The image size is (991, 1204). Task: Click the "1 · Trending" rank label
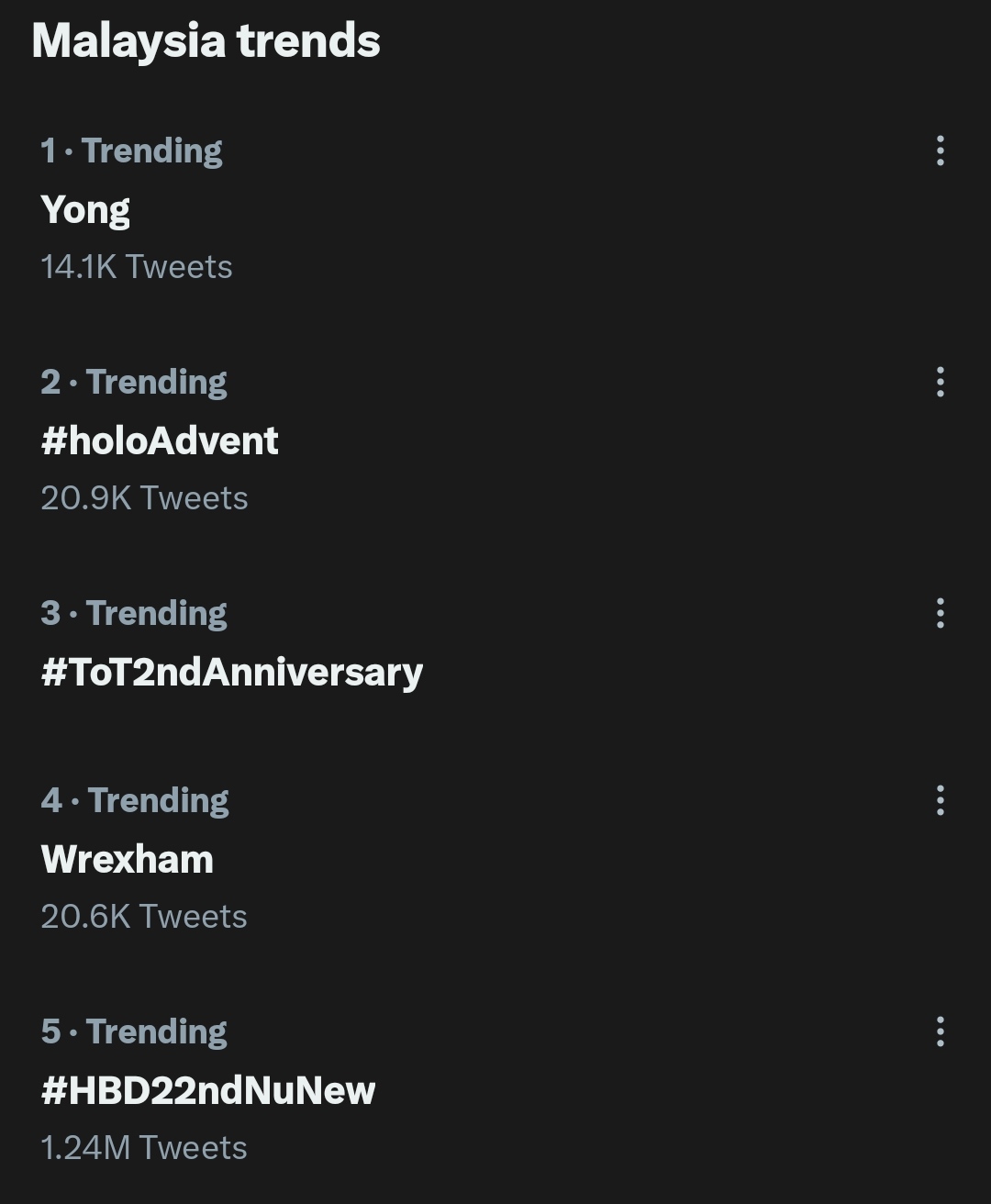pos(131,150)
